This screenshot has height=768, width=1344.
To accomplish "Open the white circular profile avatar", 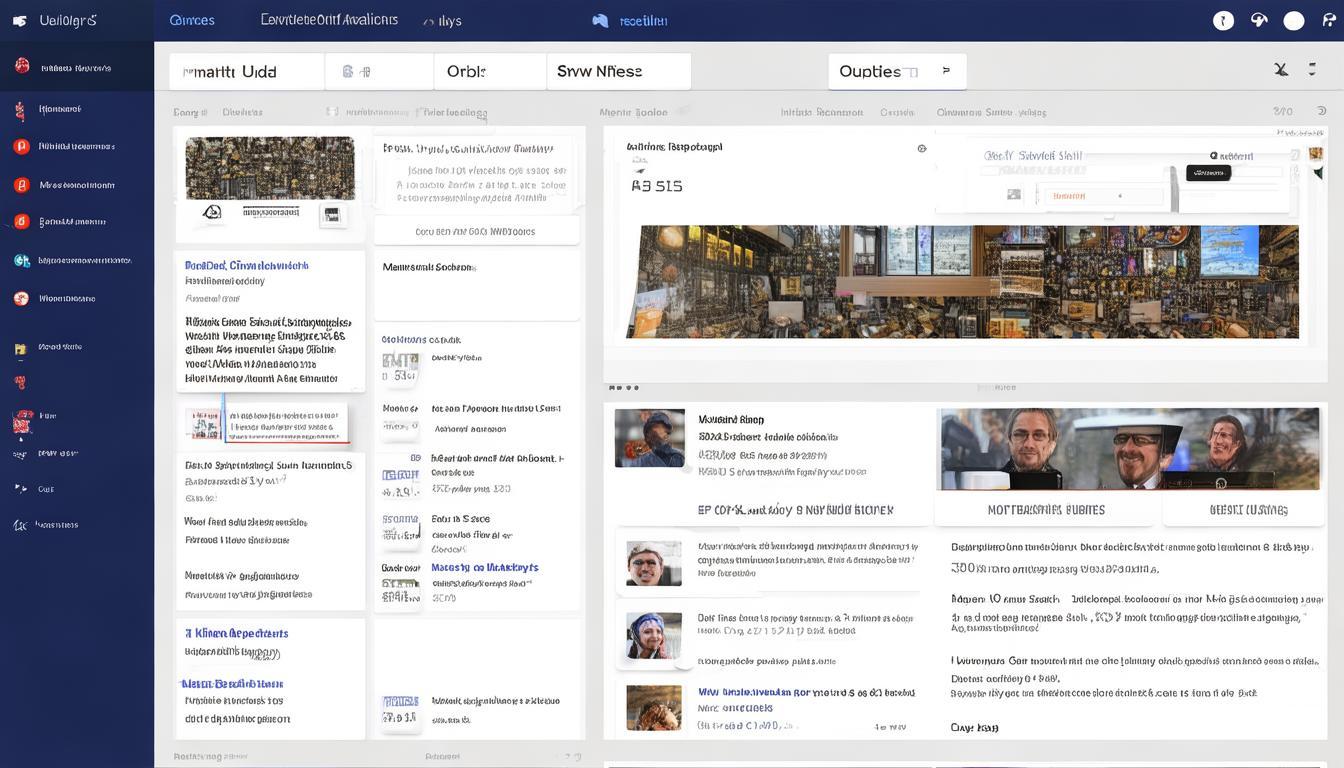I will point(1293,21).
